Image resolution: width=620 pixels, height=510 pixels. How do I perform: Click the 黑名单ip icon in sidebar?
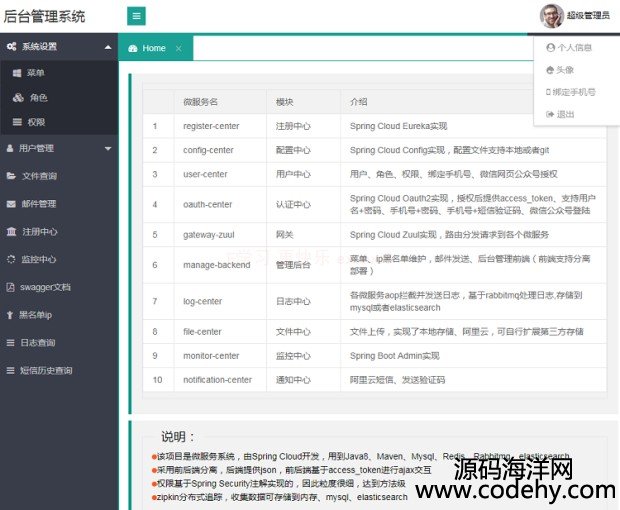click(11, 314)
